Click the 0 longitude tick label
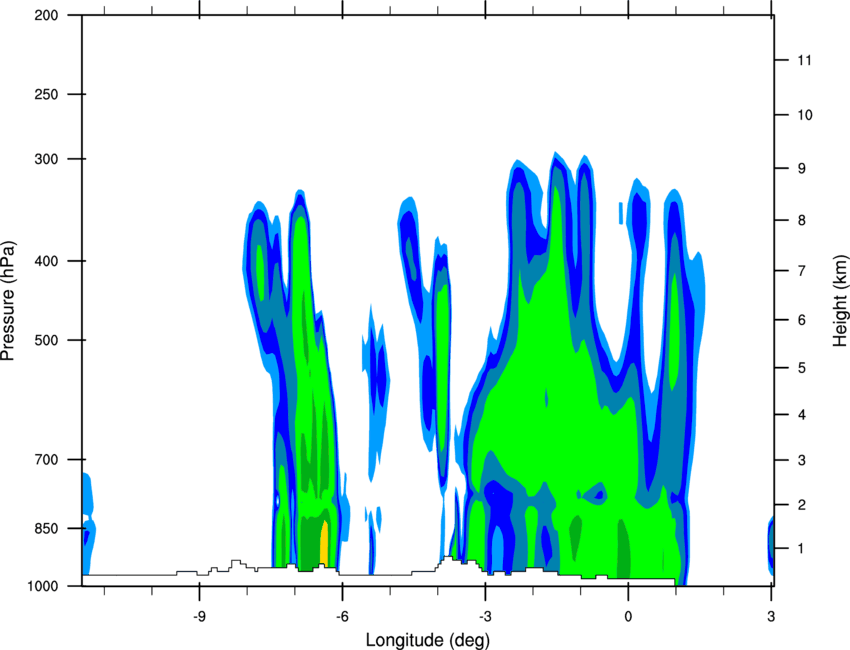This screenshot has width=850, height=650. (628, 616)
